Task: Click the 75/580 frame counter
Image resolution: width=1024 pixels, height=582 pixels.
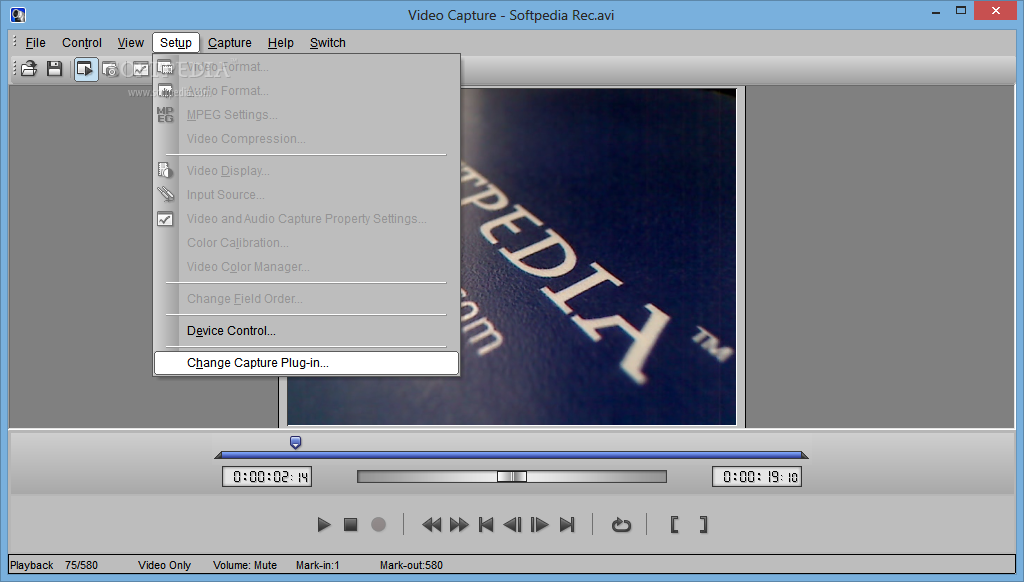Action: click(81, 566)
